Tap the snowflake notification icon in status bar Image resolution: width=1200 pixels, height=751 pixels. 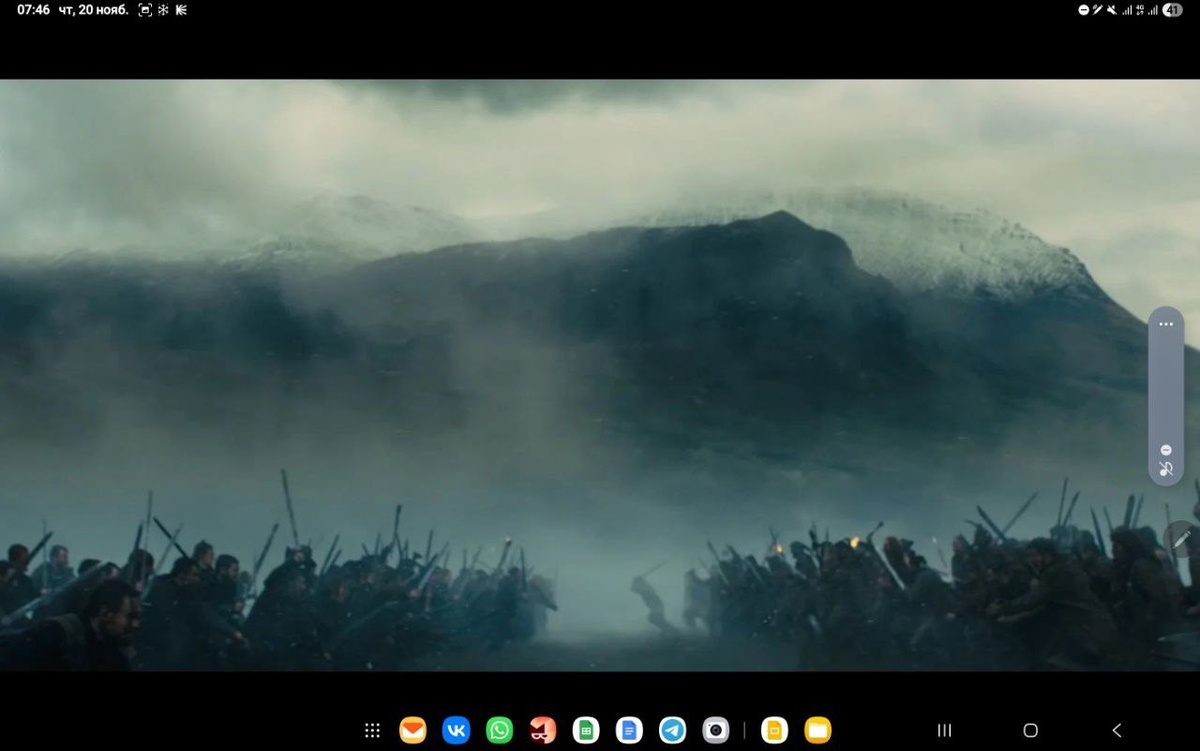(163, 10)
